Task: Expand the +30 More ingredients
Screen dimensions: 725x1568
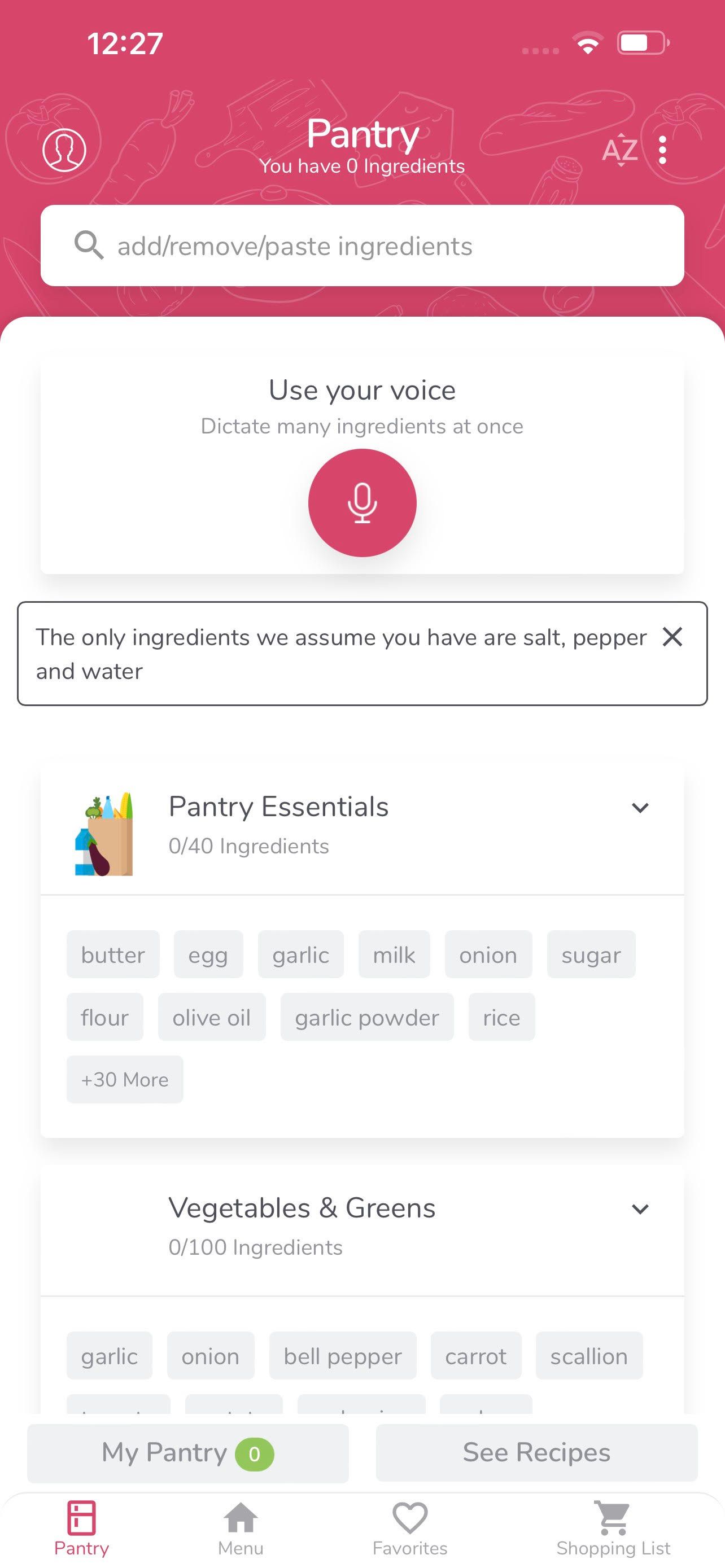Action: (124, 1079)
